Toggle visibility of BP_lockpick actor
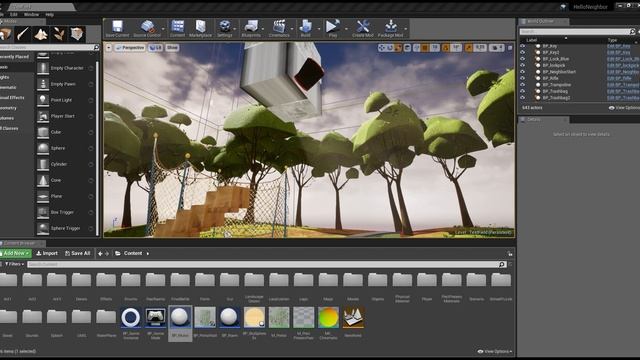Screen dimensions: 640x360 [522, 65]
